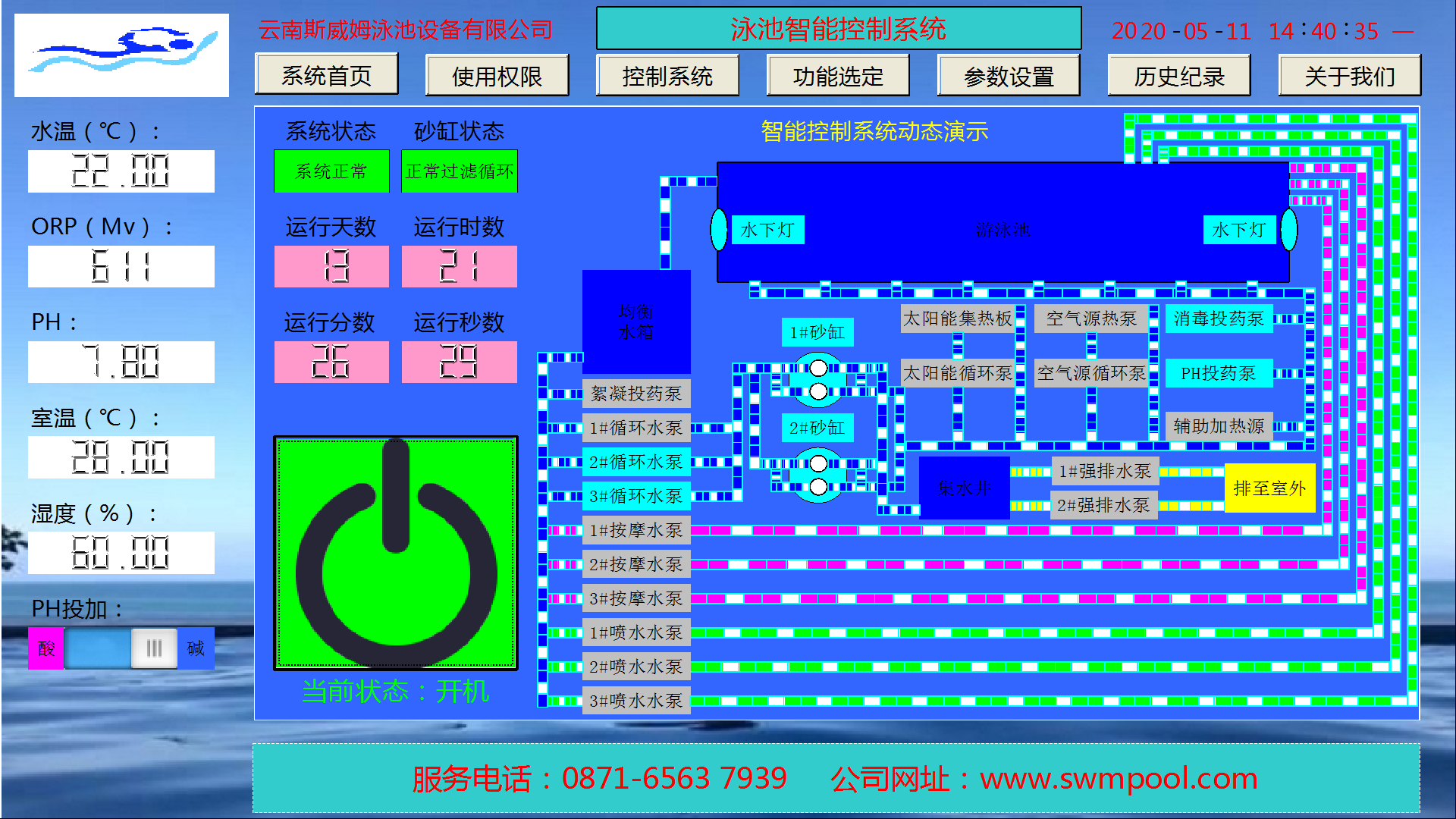Viewport: 1456px width, 819px height.
Task: Click the 集水井 sump well block
Action: point(964,488)
